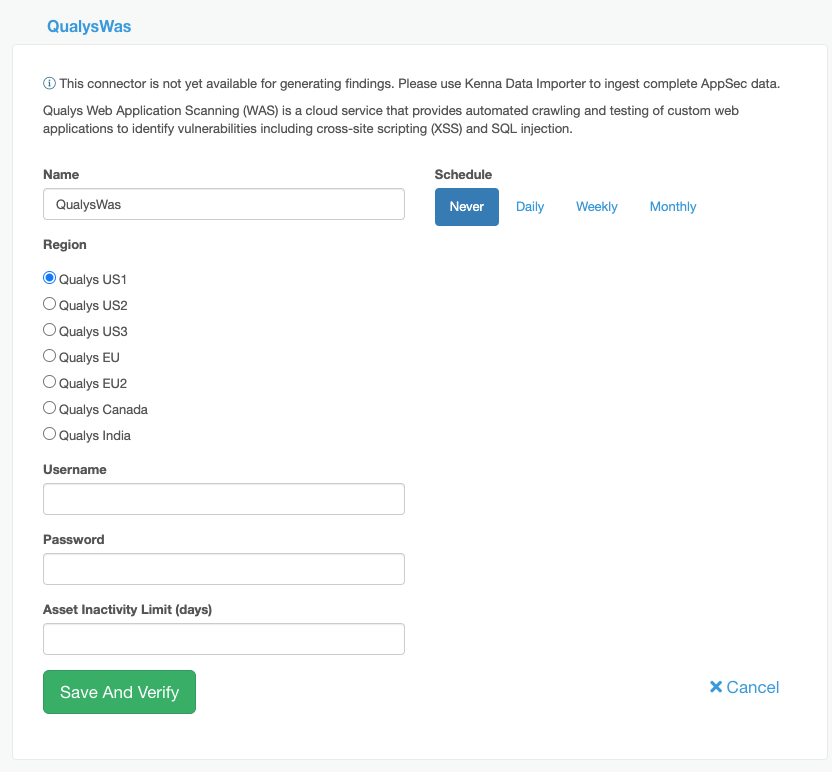
Task: Select the Qualys US1 region radio button
Action: coord(49,277)
